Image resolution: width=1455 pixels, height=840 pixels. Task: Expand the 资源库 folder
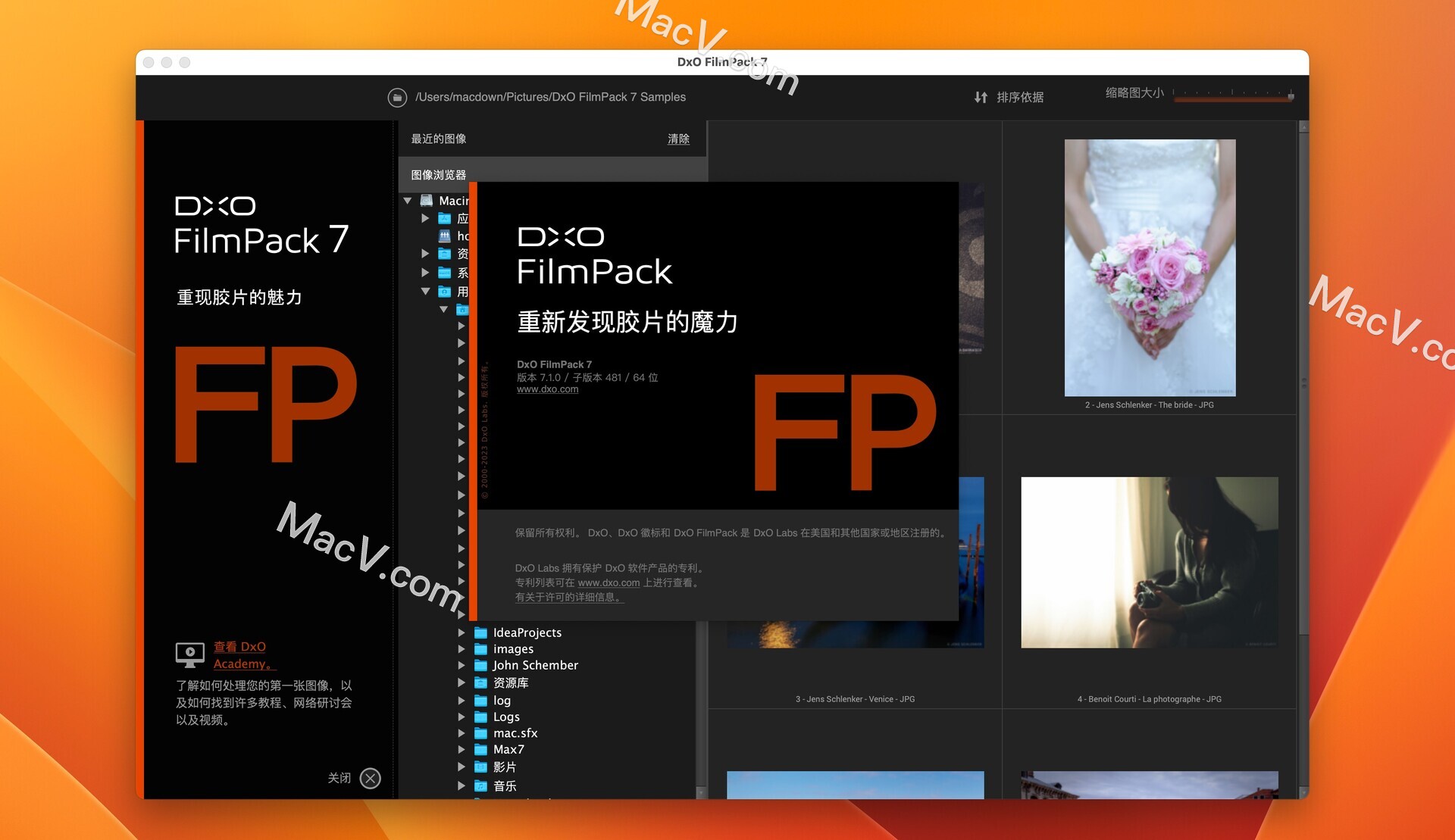462,682
